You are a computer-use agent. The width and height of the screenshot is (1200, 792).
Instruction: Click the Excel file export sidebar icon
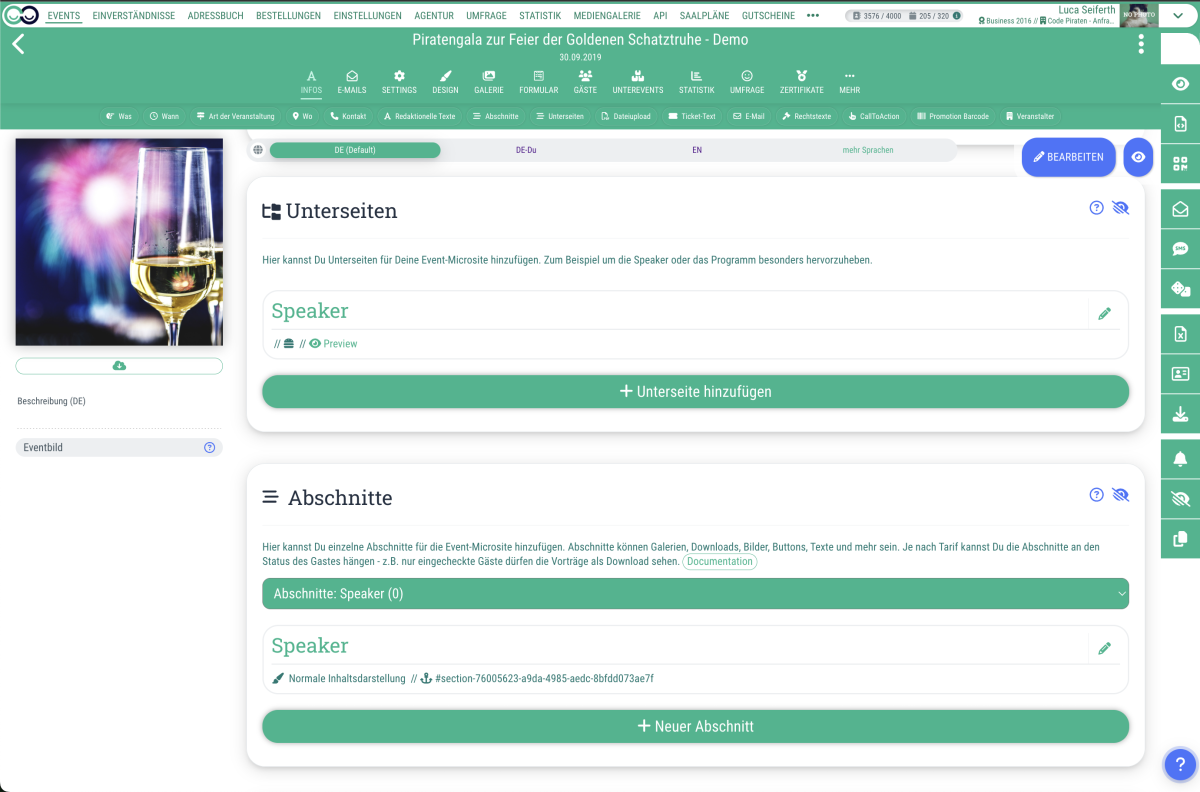(x=1180, y=334)
